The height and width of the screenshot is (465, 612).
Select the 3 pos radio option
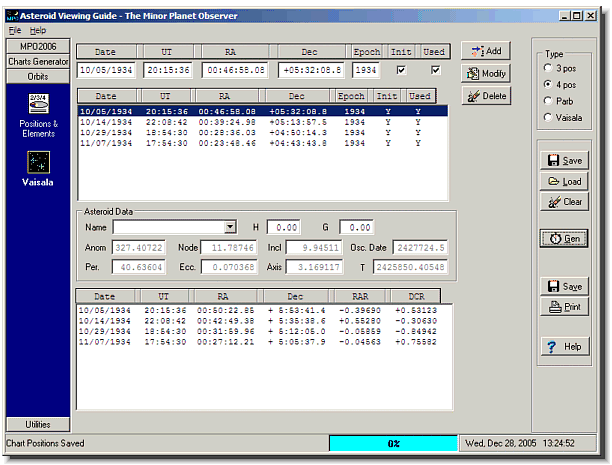pos(548,68)
